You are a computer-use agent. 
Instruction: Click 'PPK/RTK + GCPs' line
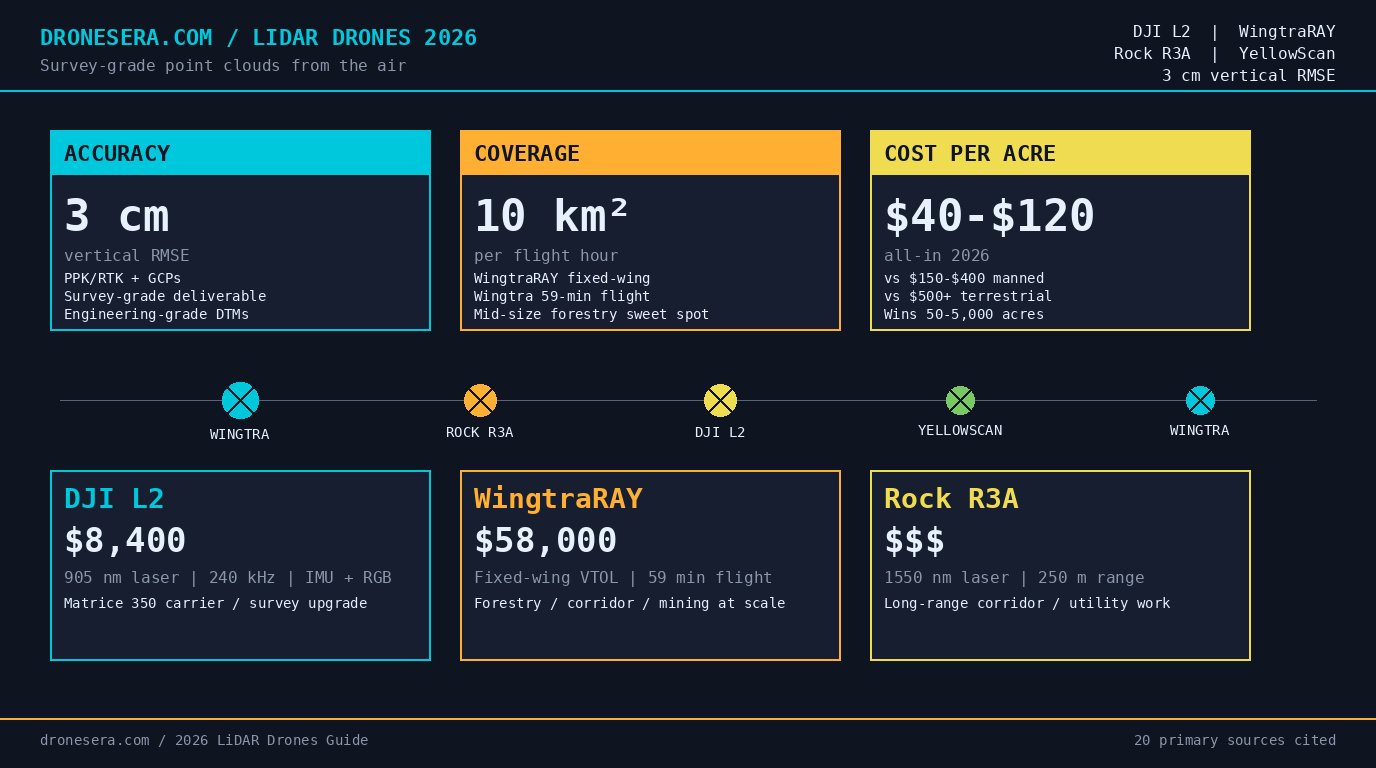click(x=123, y=278)
